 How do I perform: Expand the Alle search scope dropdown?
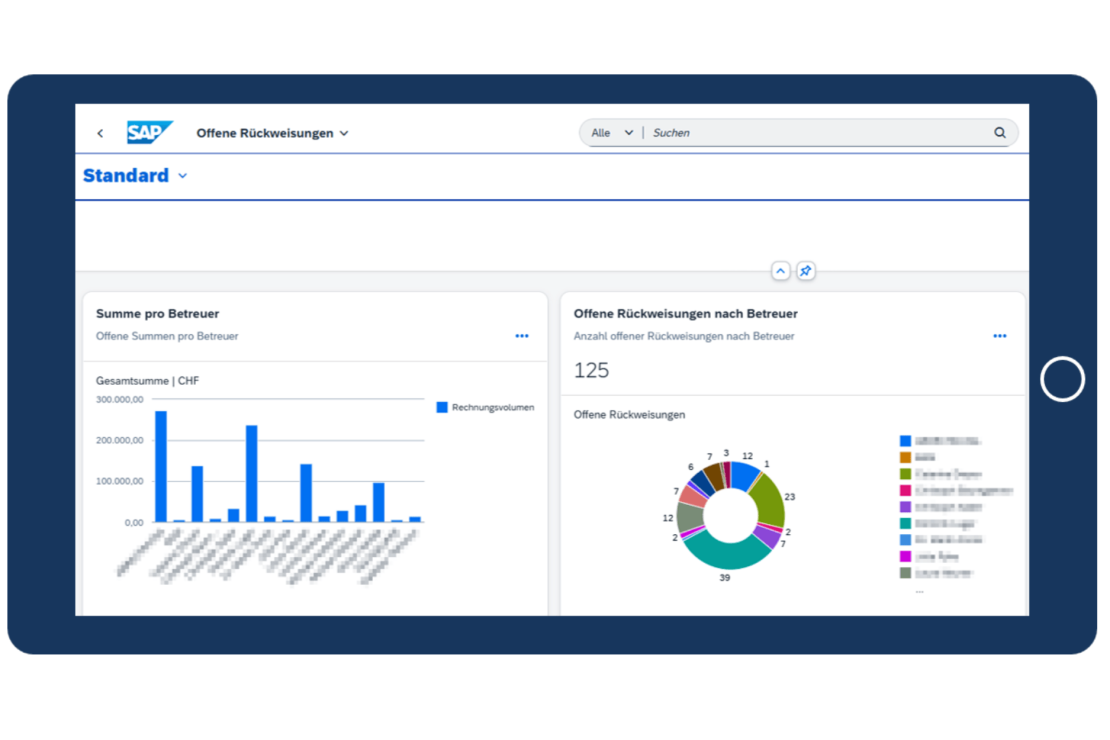point(612,132)
